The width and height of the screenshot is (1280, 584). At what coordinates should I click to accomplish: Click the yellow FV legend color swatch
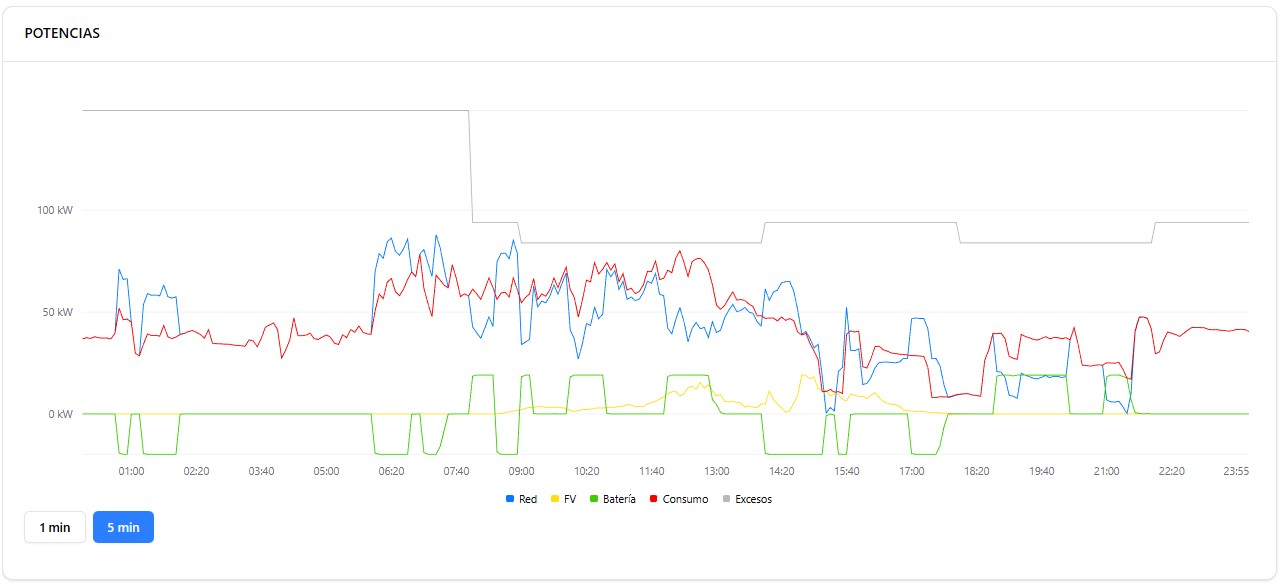click(x=554, y=499)
